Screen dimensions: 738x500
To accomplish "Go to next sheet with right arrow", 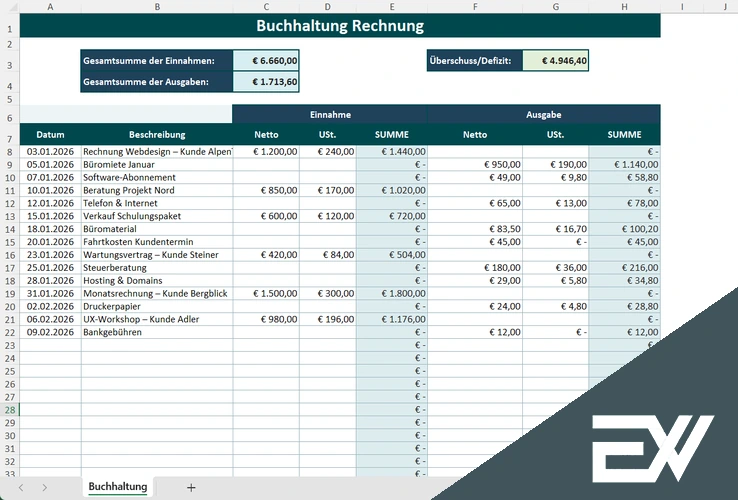I will [x=44, y=488].
